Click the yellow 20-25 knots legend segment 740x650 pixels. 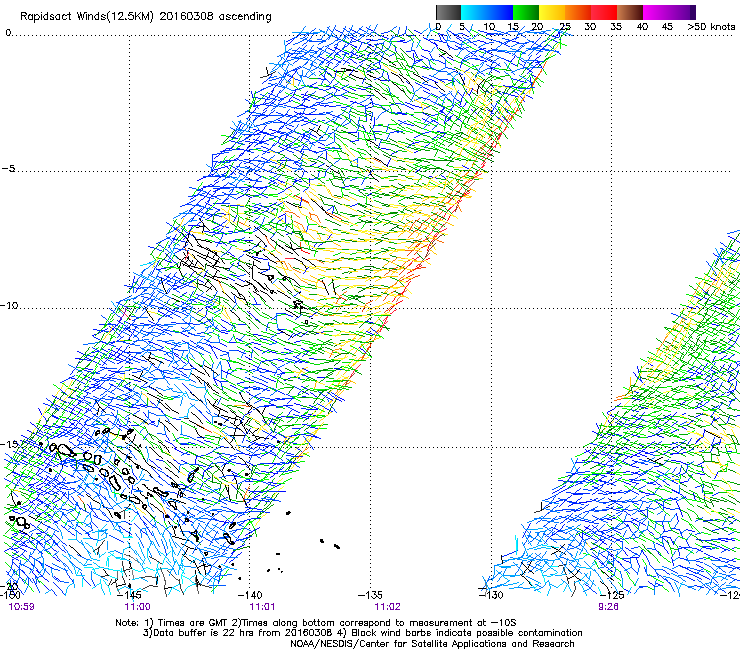(x=552, y=12)
